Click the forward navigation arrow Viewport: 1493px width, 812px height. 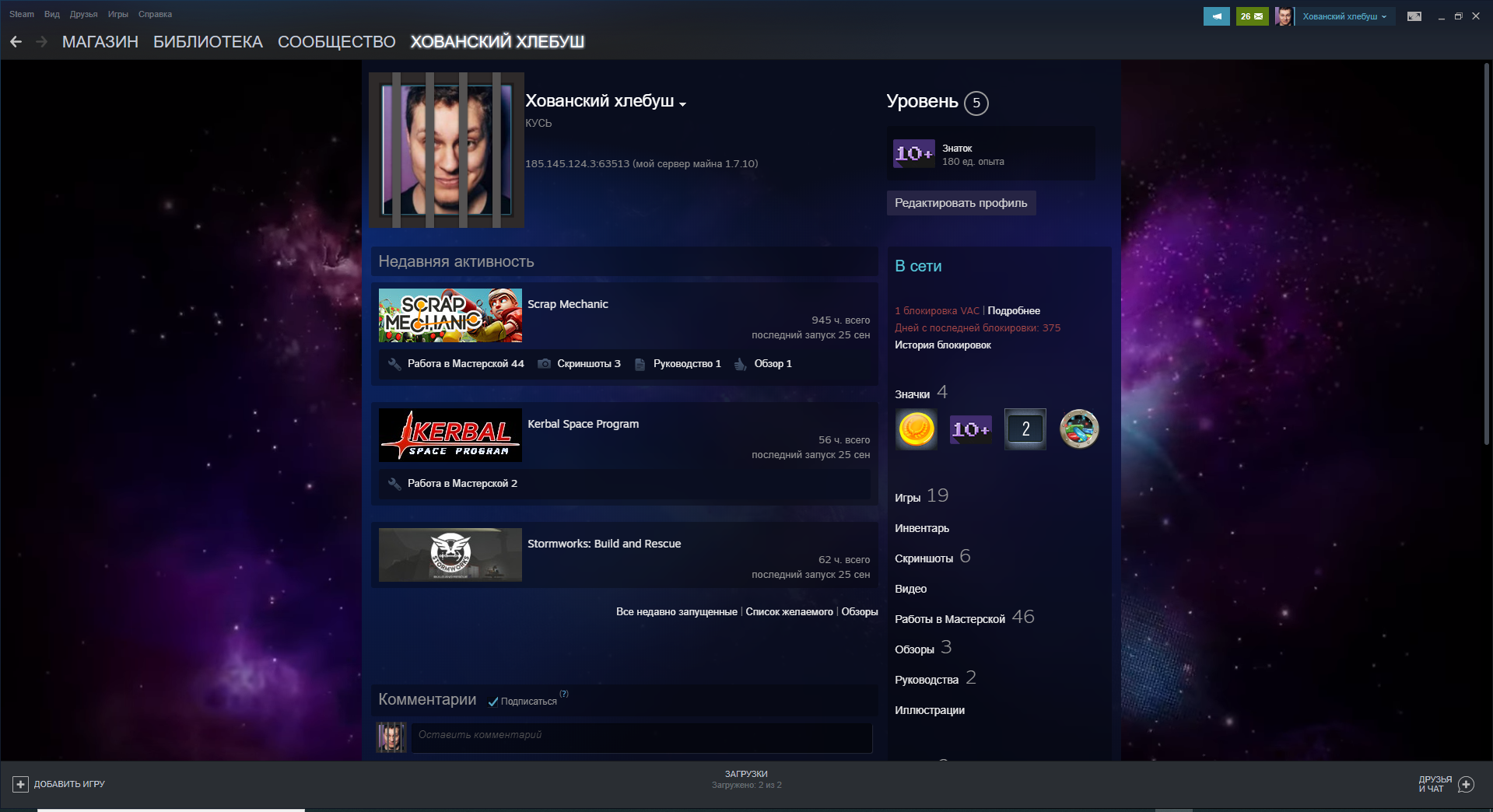click(42, 42)
